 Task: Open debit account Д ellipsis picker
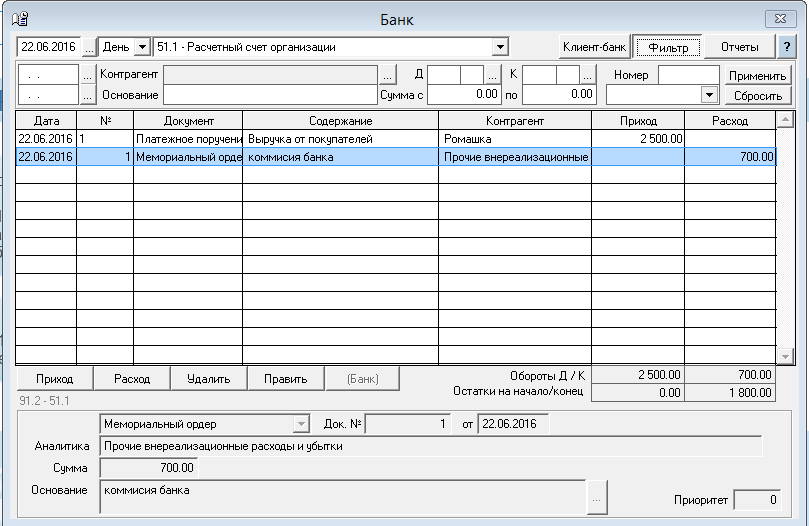pyautogui.click(x=492, y=75)
